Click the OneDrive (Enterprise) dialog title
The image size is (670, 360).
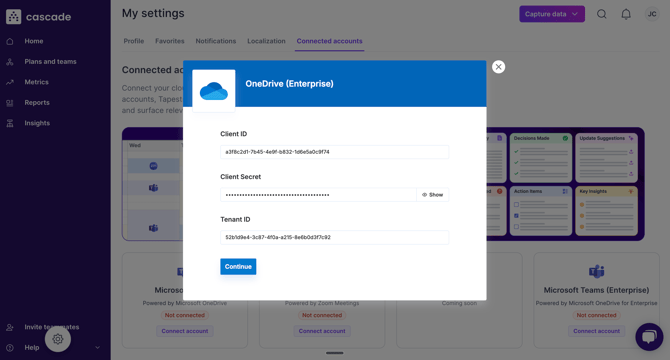(x=289, y=84)
